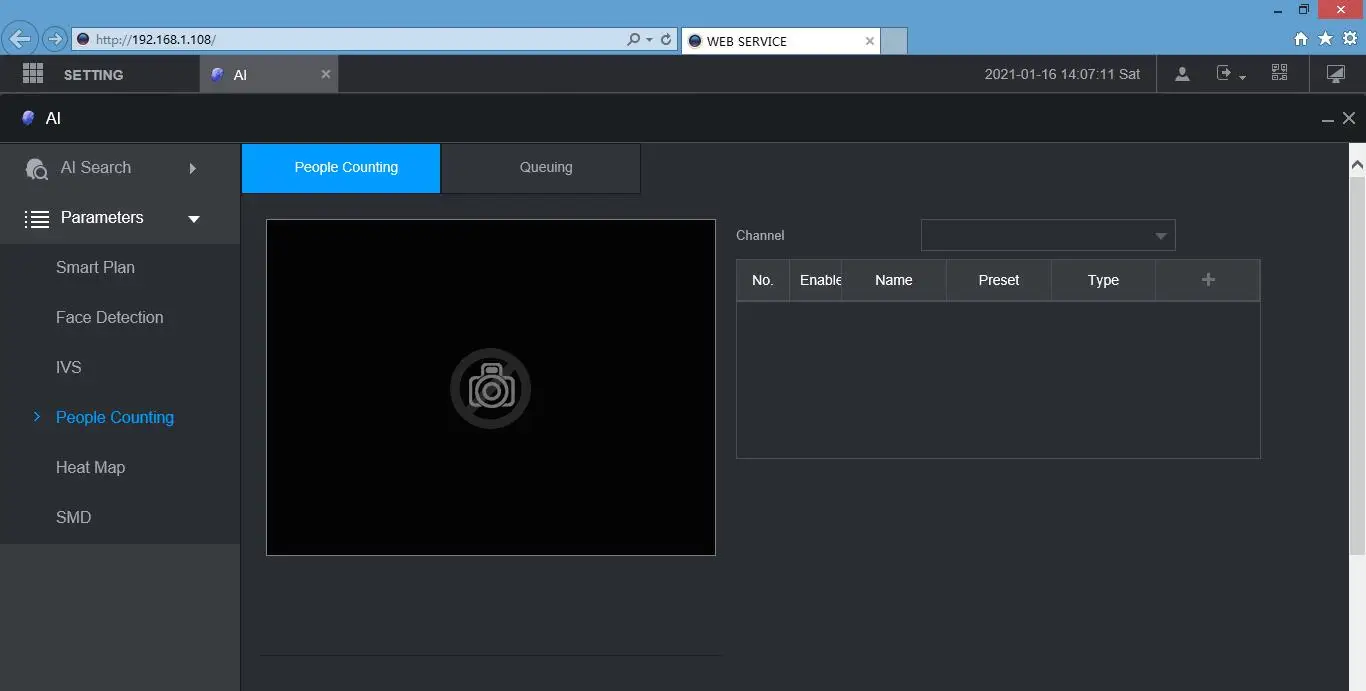This screenshot has width=1366, height=691.
Task: Open the Heat Map page
Action: pos(91,467)
